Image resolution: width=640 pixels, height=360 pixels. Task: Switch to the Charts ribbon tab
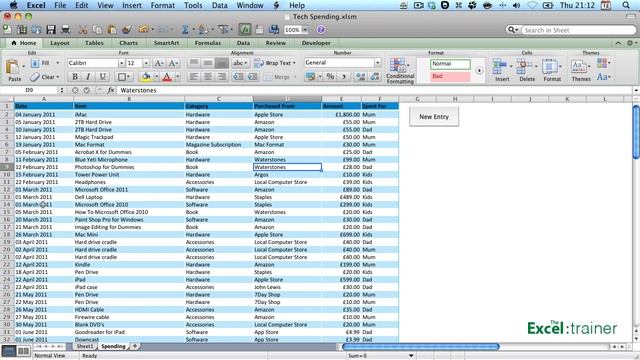[129, 43]
